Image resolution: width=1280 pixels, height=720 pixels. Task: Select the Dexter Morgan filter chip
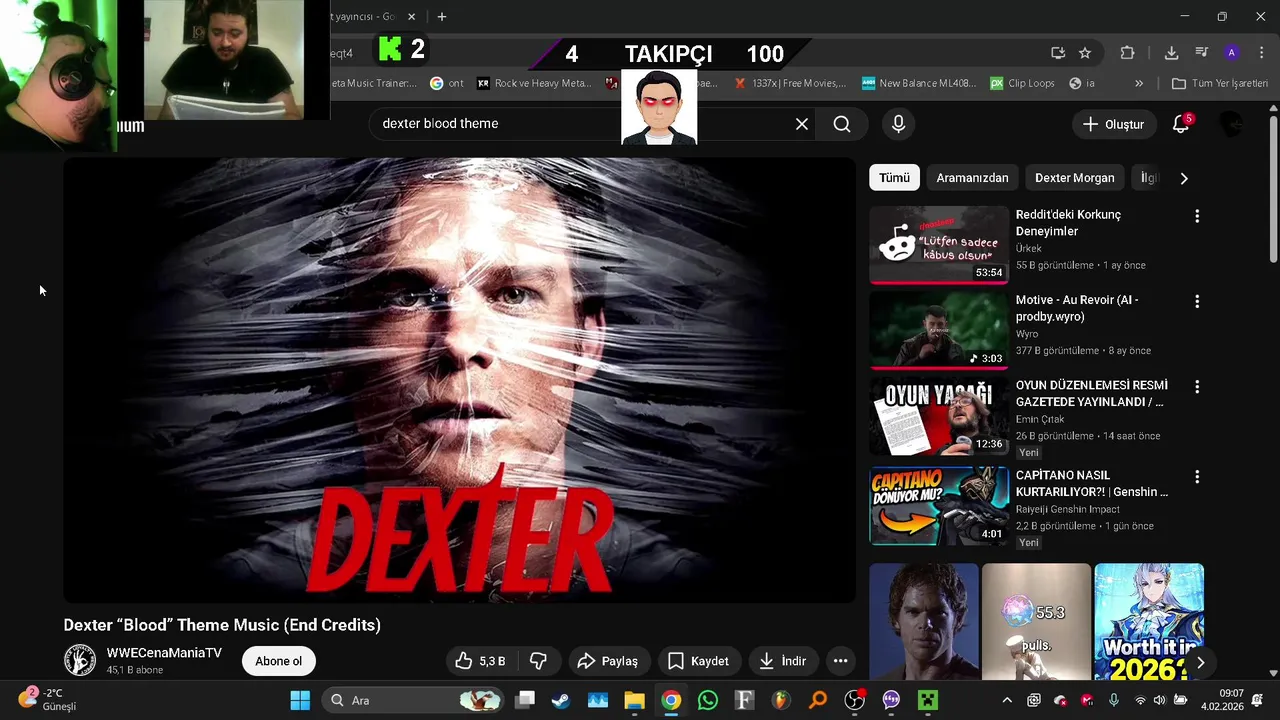(x=1074, y=178)
